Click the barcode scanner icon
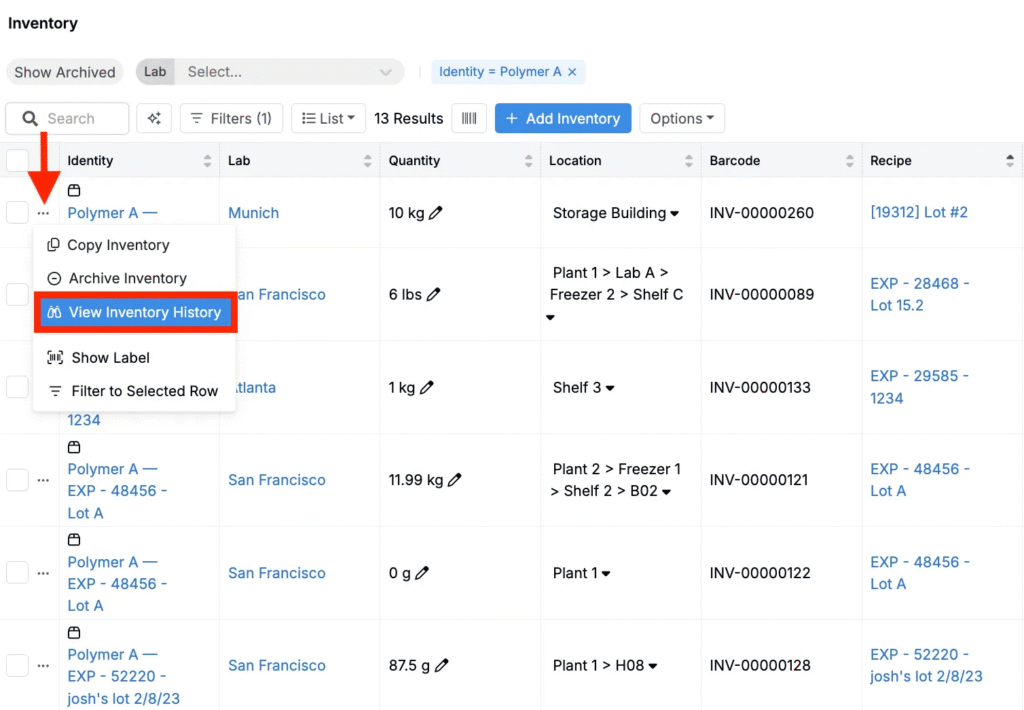This screenshot has width=1024, height=710. (x=469, y=118)
